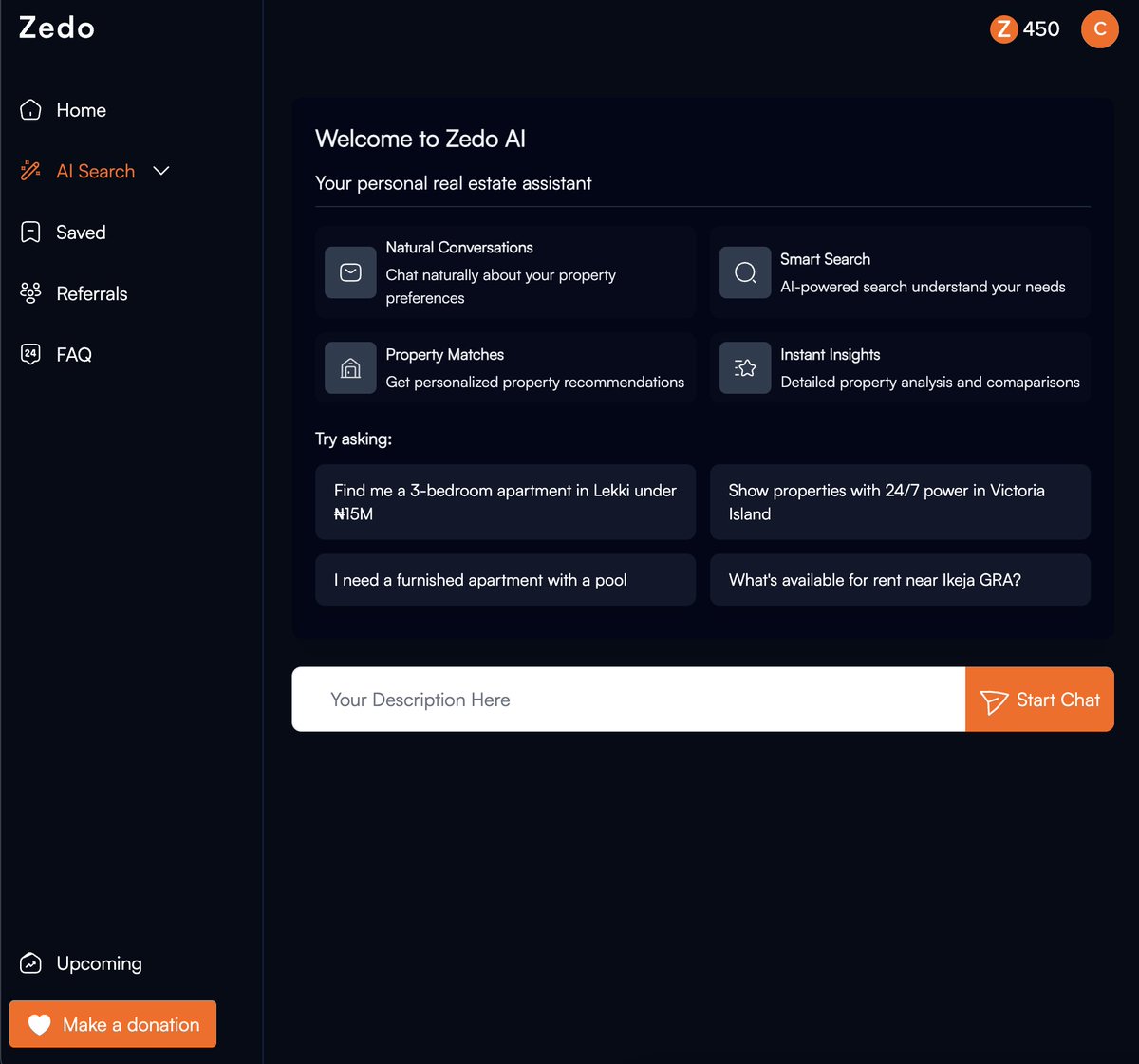Click the Instant Insights star icon
The width and height of the screenshot is (1139, 1064).
[x=745, y=368]
